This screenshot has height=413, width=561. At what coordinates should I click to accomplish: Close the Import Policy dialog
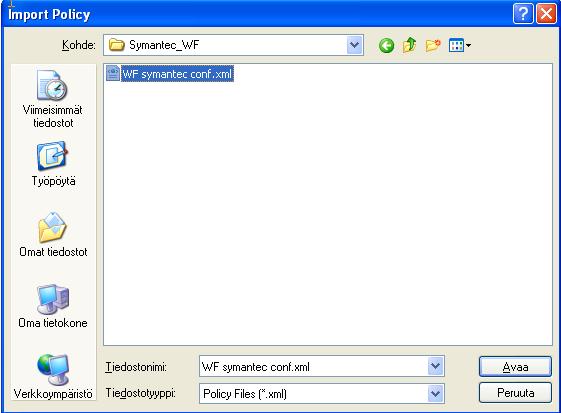click(546, 14)
